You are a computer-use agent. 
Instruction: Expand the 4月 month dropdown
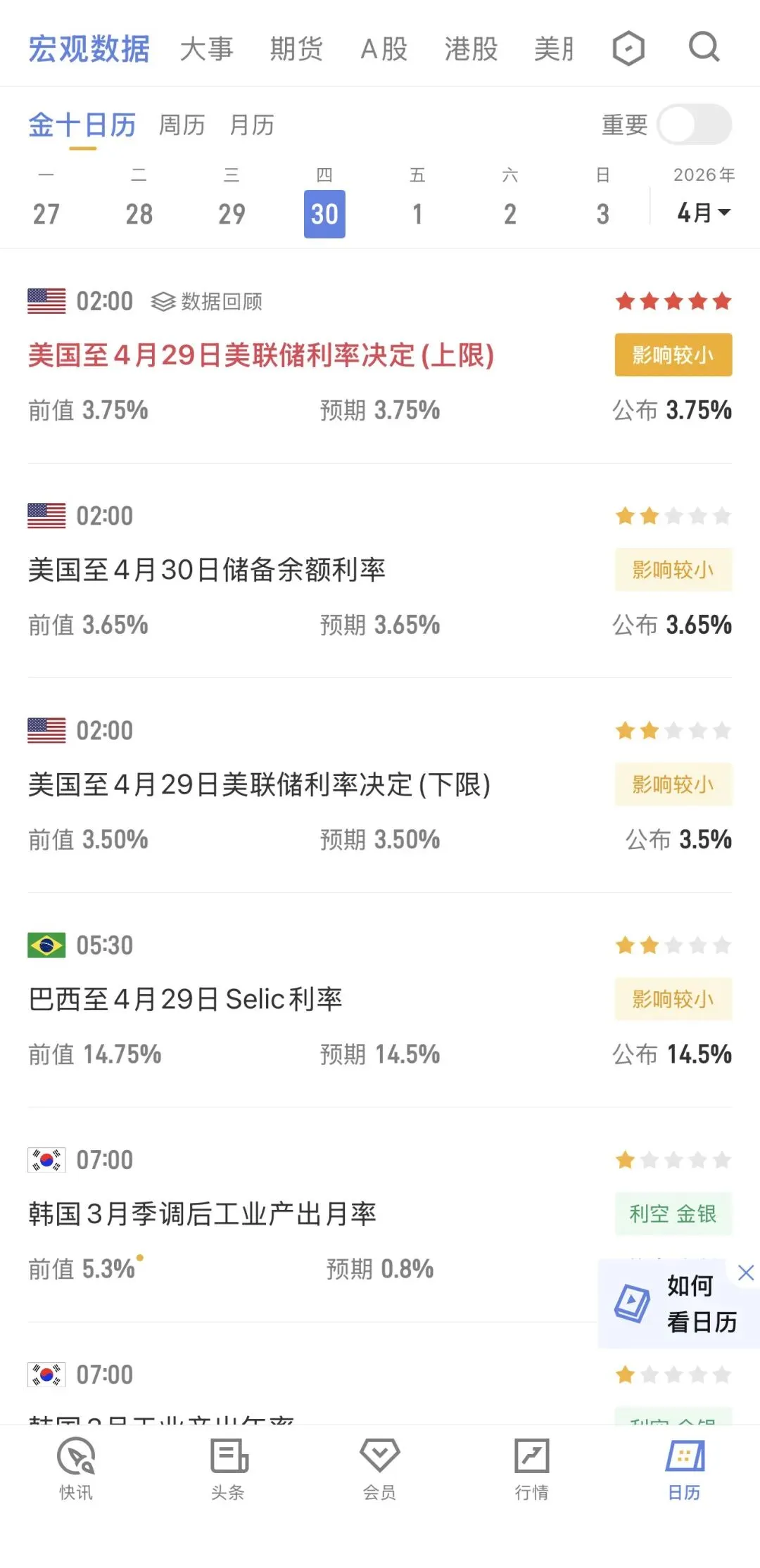click(x=704, y=212)
